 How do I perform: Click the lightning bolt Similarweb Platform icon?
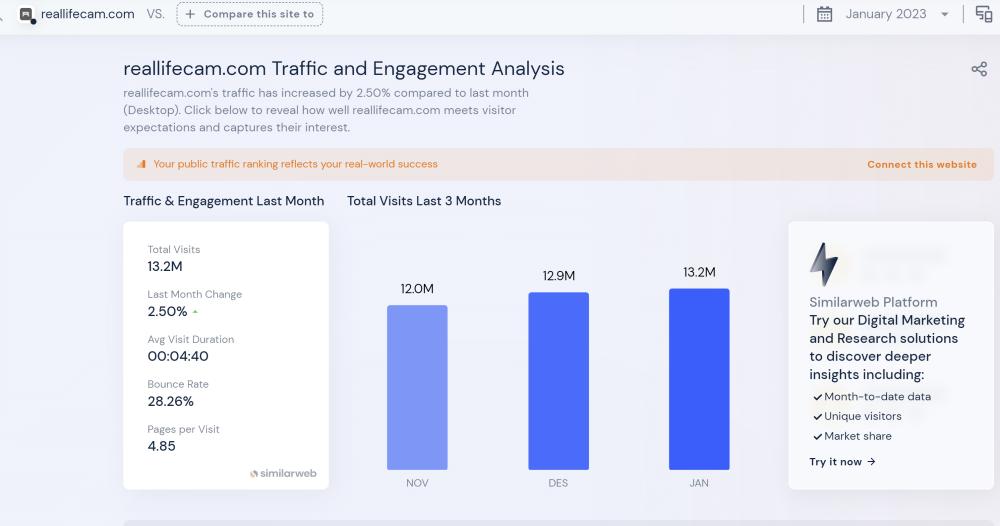[x=824, y=264]
